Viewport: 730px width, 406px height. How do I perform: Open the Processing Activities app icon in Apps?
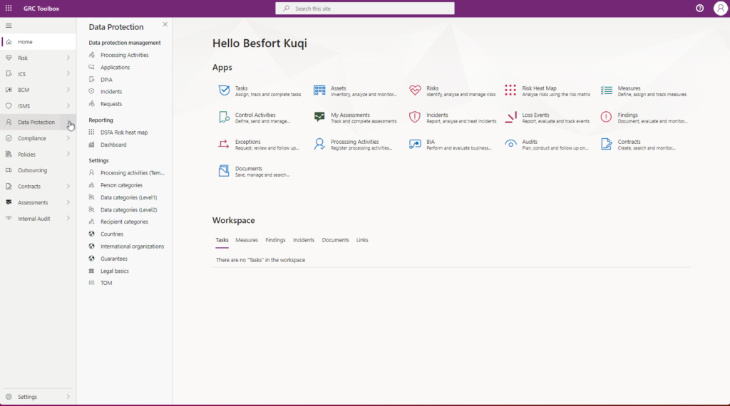click(319, 144)
